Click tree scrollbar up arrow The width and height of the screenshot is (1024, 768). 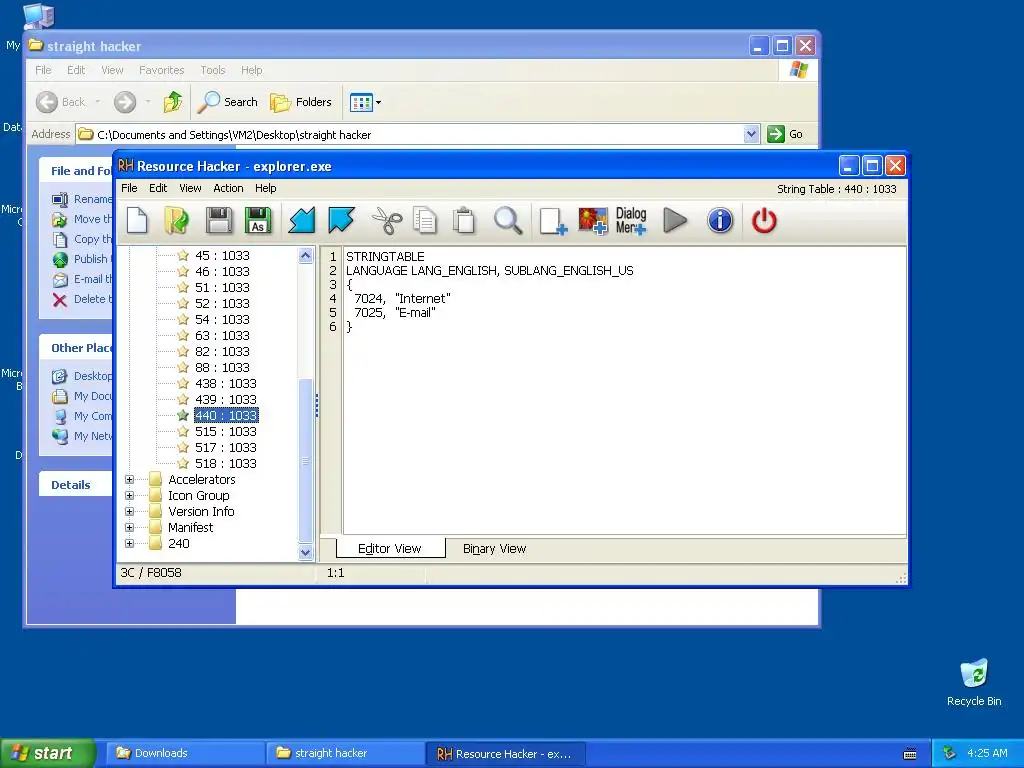click(x=305, y=255)
